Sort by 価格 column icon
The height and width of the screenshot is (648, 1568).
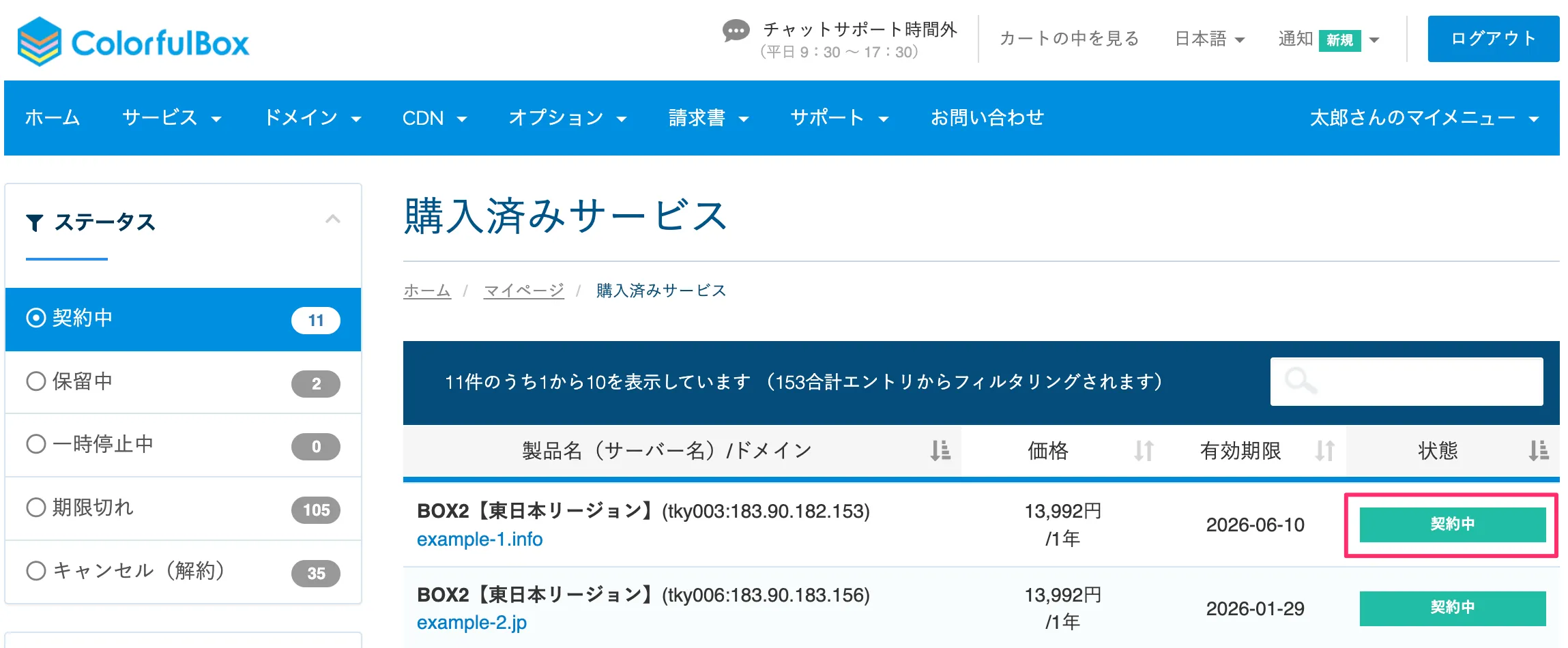[1144, 451]
